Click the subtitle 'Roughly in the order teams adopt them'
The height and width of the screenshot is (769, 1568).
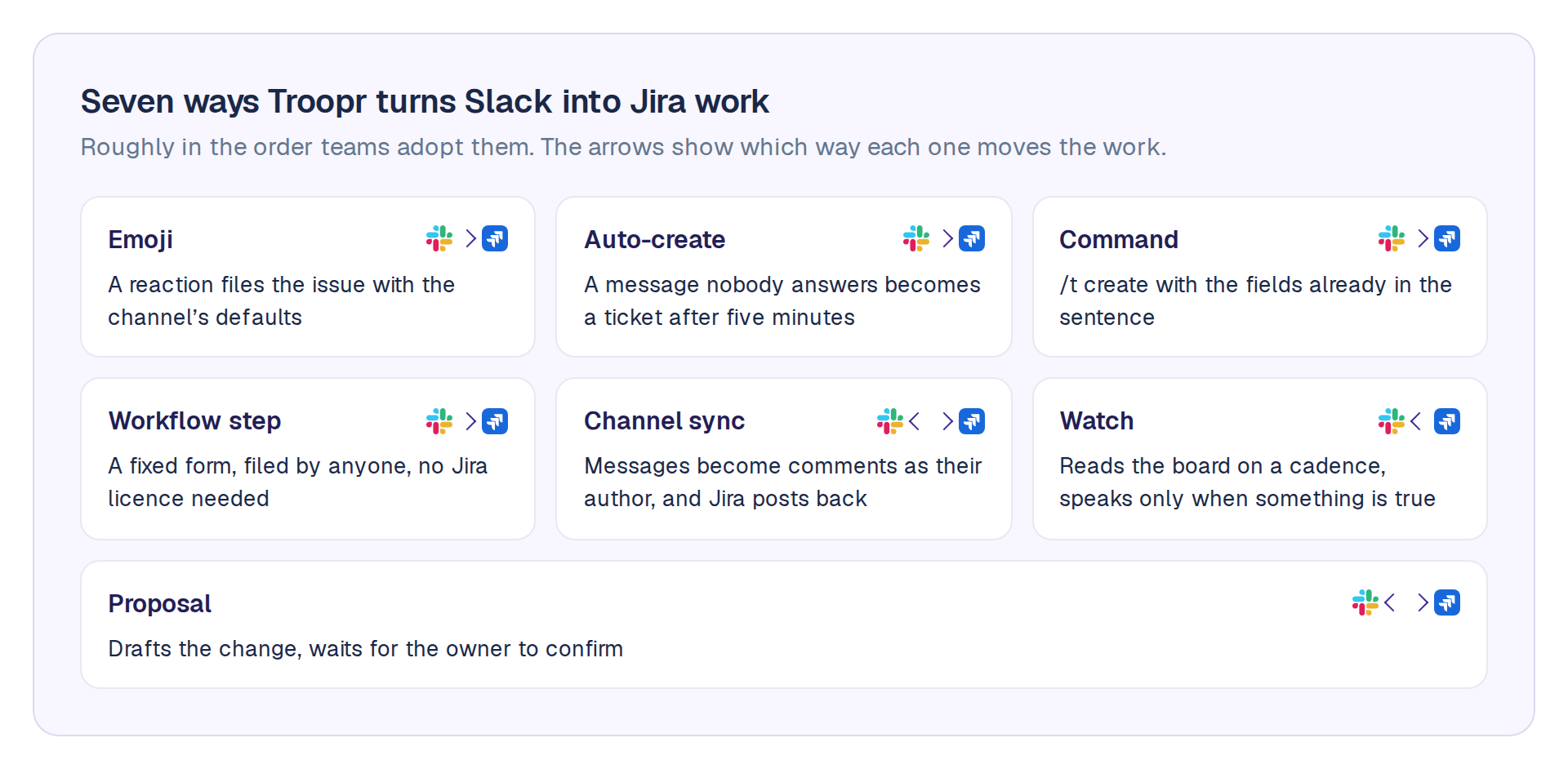pyautogui.click(x=307, y=147)
